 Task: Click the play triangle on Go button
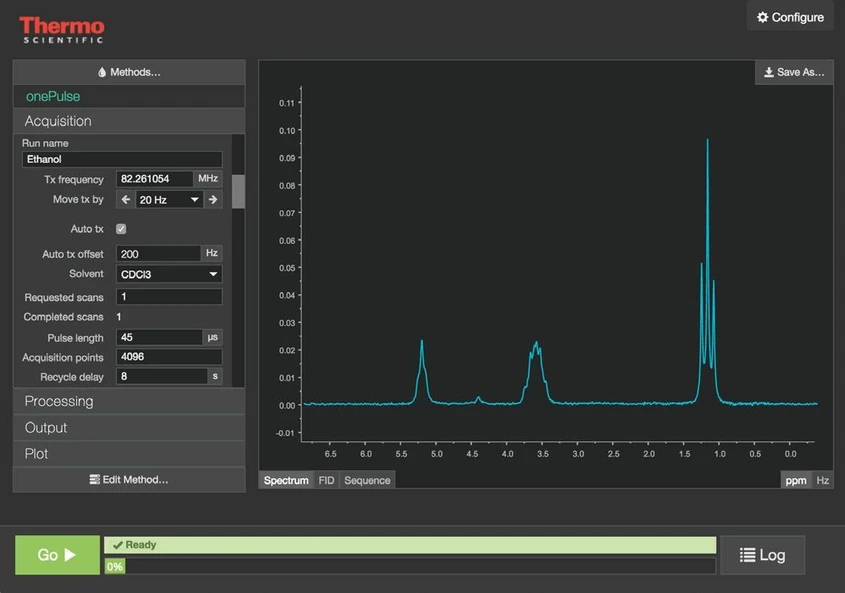coord(70,555)
